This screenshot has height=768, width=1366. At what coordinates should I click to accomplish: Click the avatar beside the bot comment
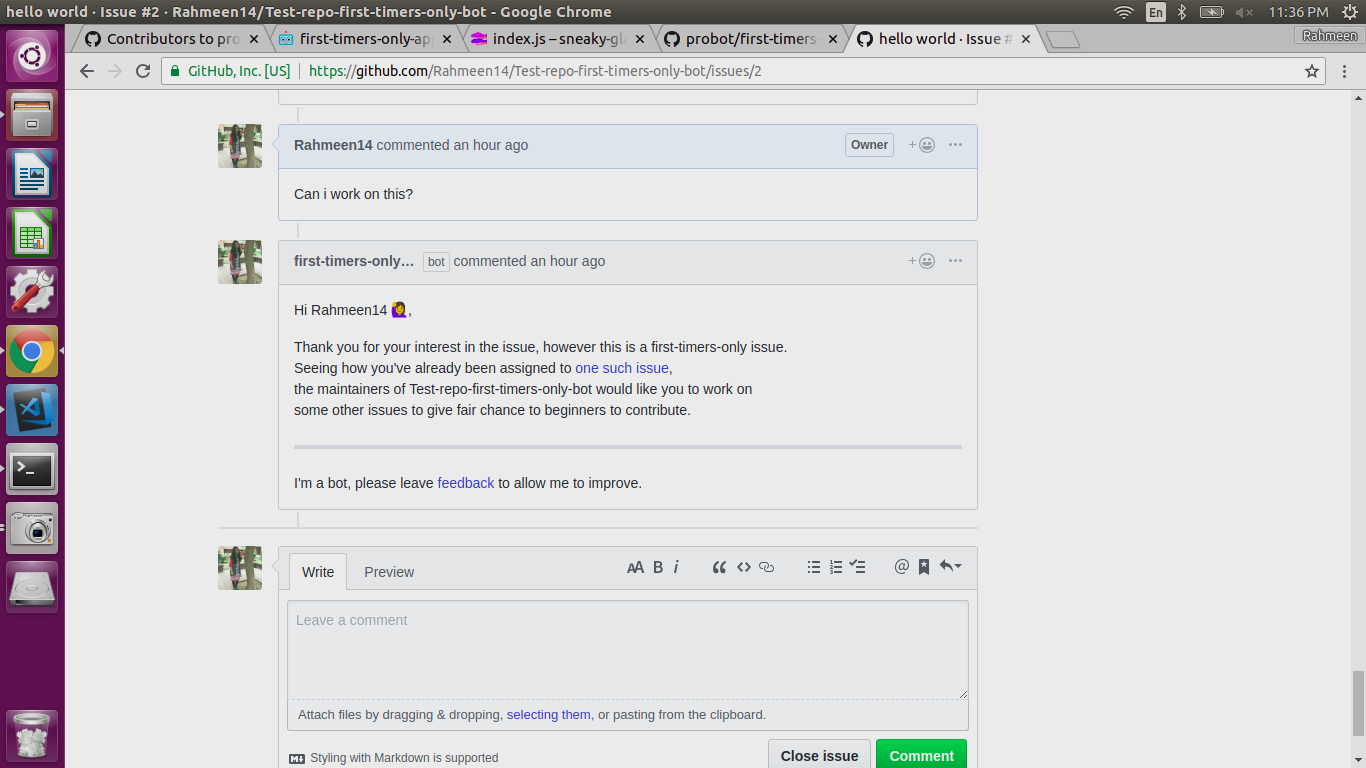[240, 262]
